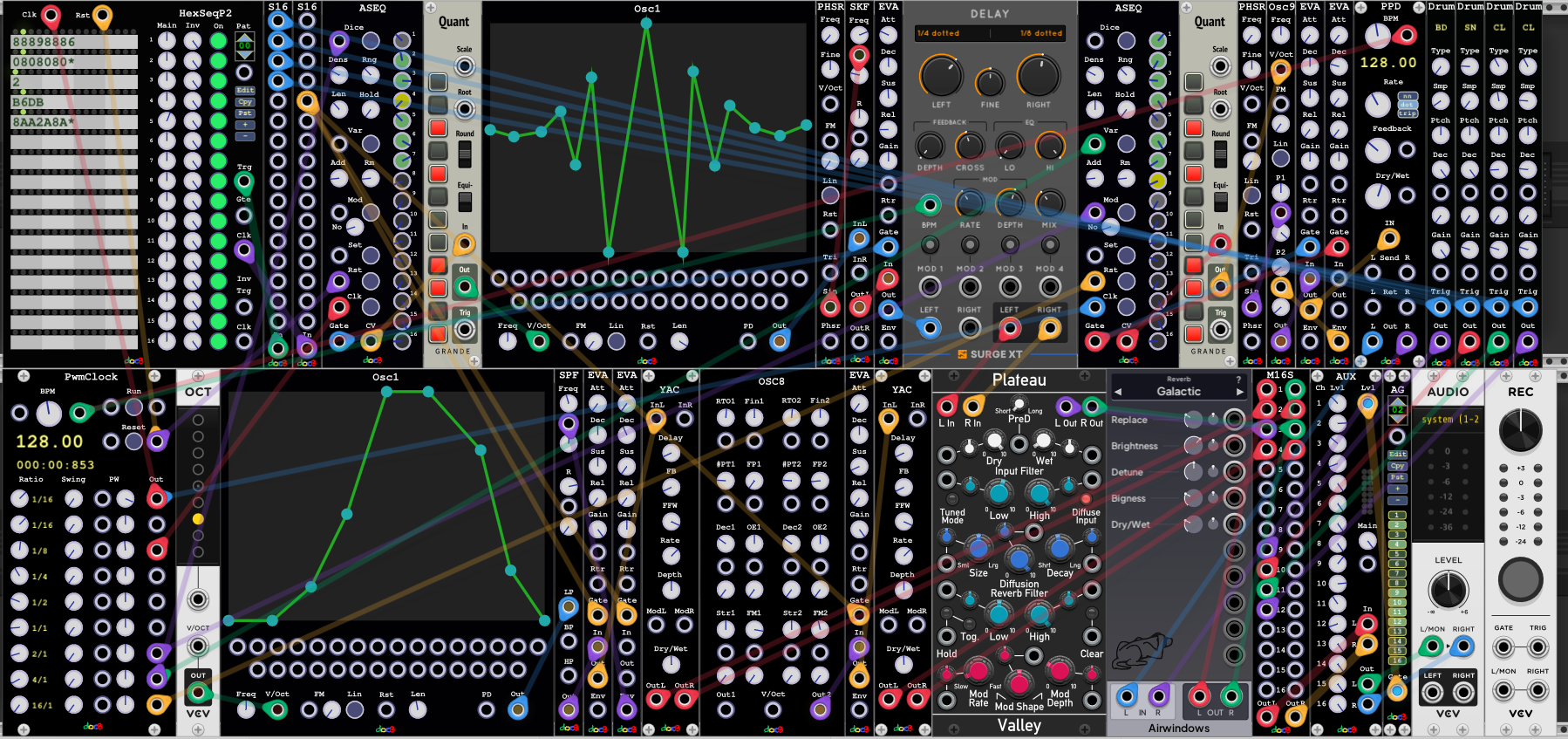The image size is (1568, 739).
Task: Adjust the LEVEL knob on AUDIO module
Action: click(1449, 590)
